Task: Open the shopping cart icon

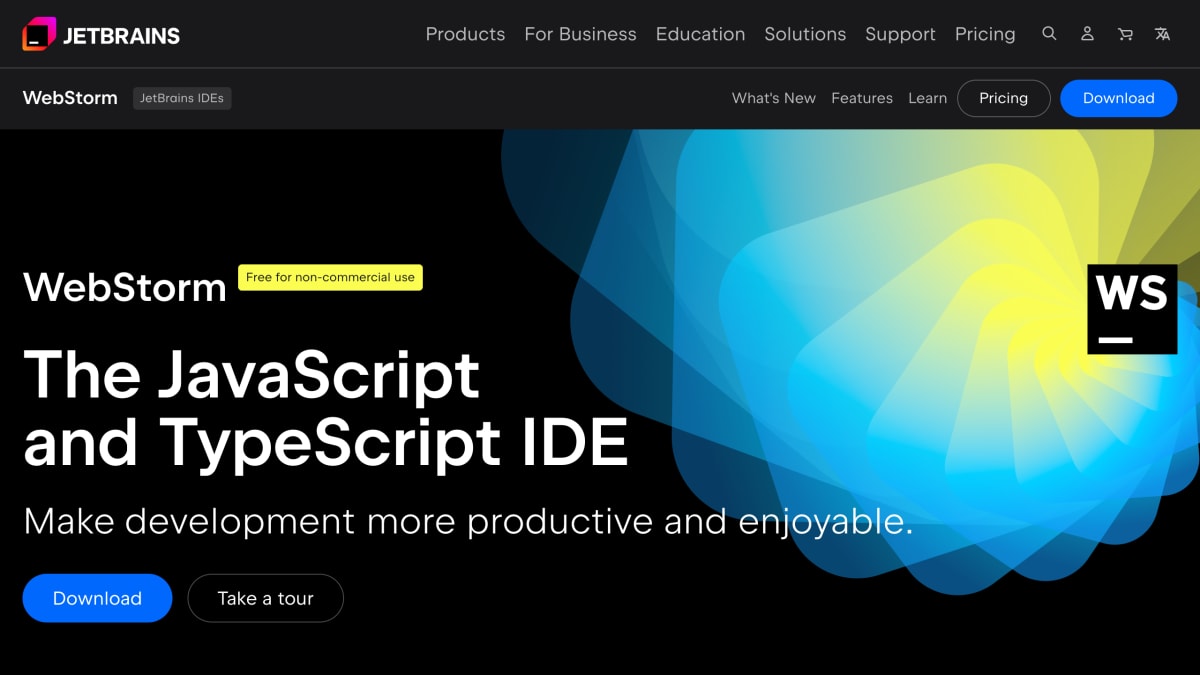Action: coord(1125,33)
